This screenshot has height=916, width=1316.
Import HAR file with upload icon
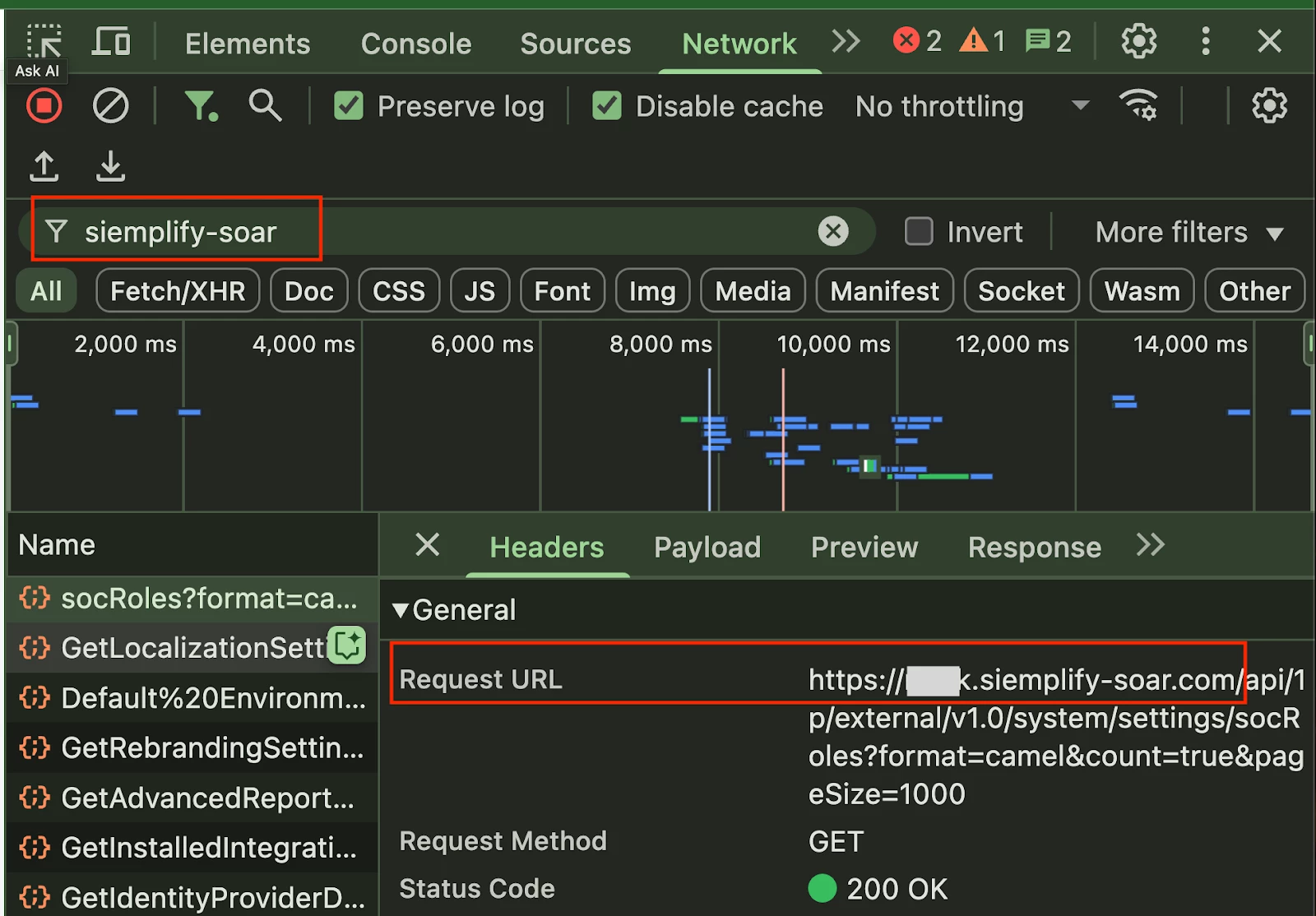point(44,166)
